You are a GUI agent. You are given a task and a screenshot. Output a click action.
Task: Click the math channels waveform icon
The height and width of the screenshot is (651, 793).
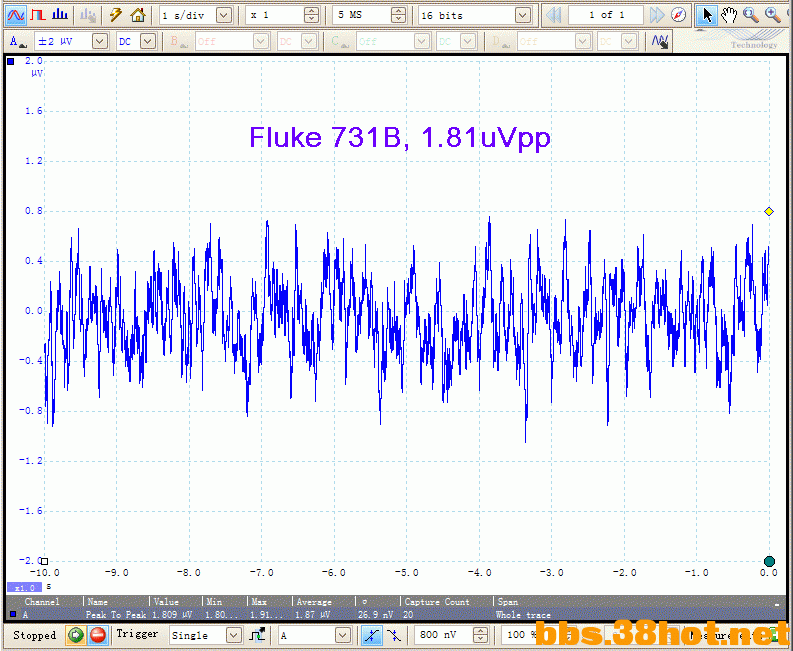point(660,41)
